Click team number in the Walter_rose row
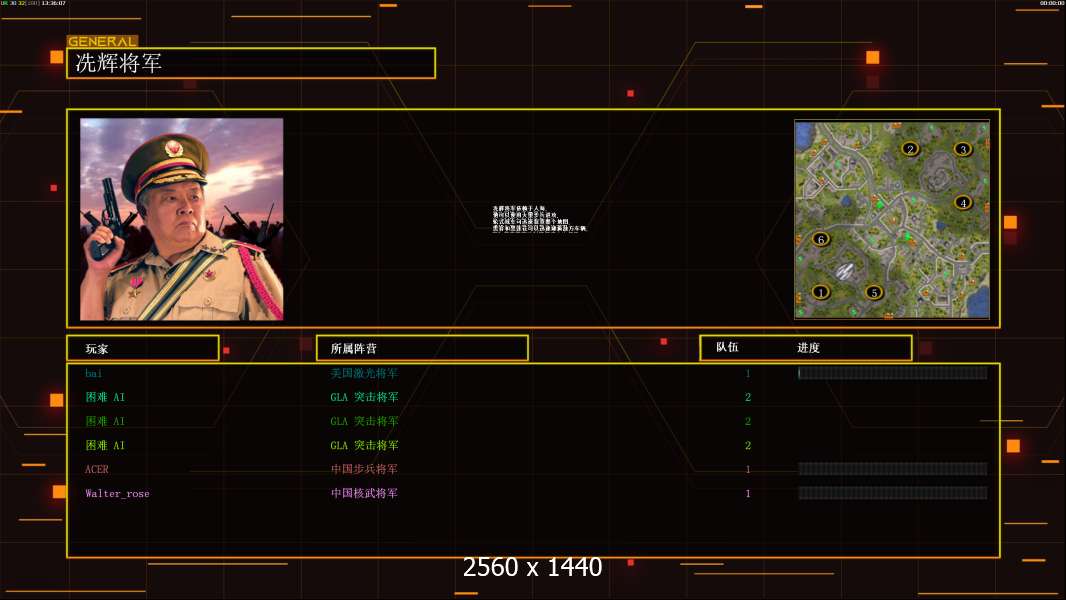1066x600 pixels. pyautogui.click(x=748, y=493)
